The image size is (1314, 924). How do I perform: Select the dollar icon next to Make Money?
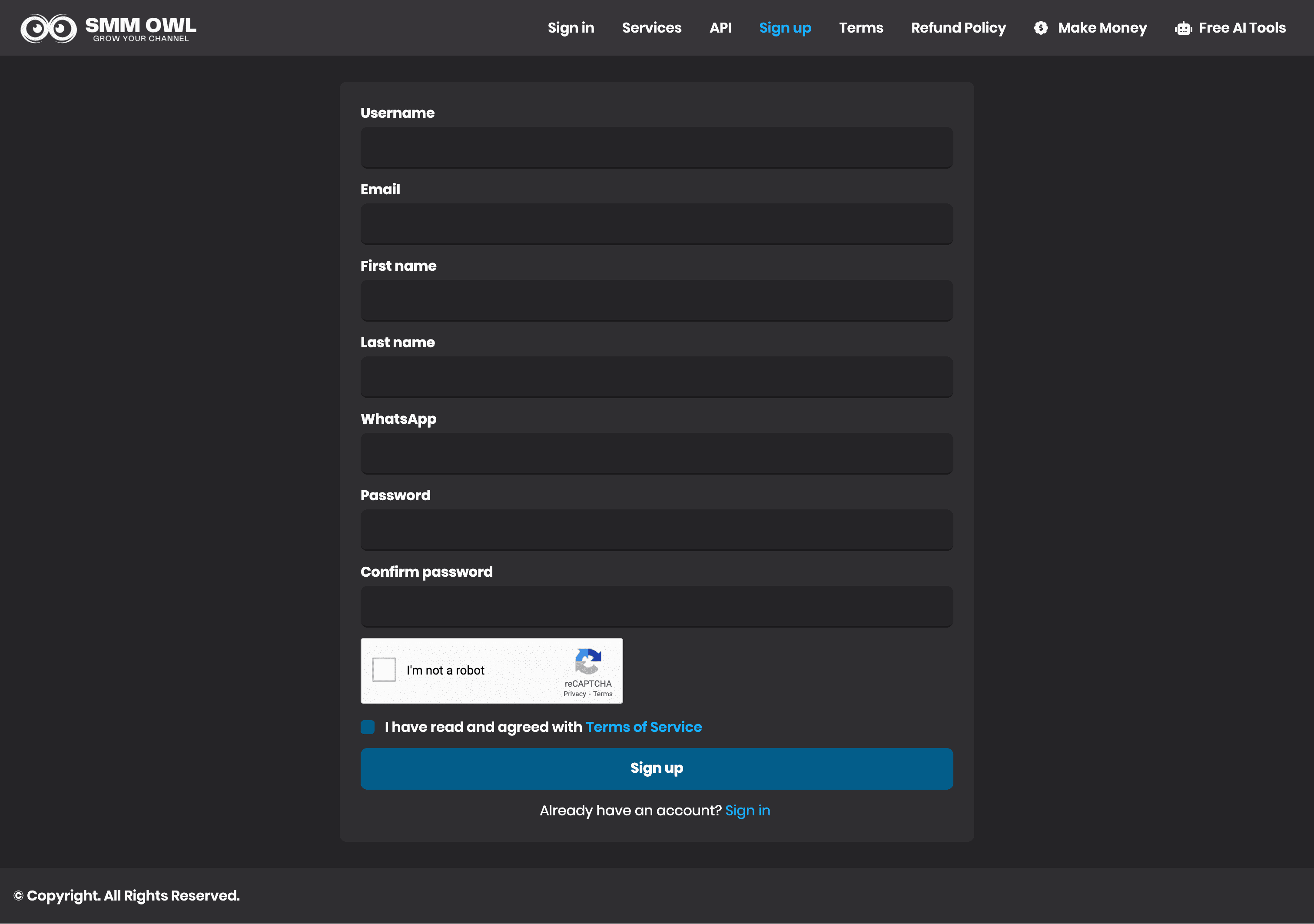(x=1040, y=27)
